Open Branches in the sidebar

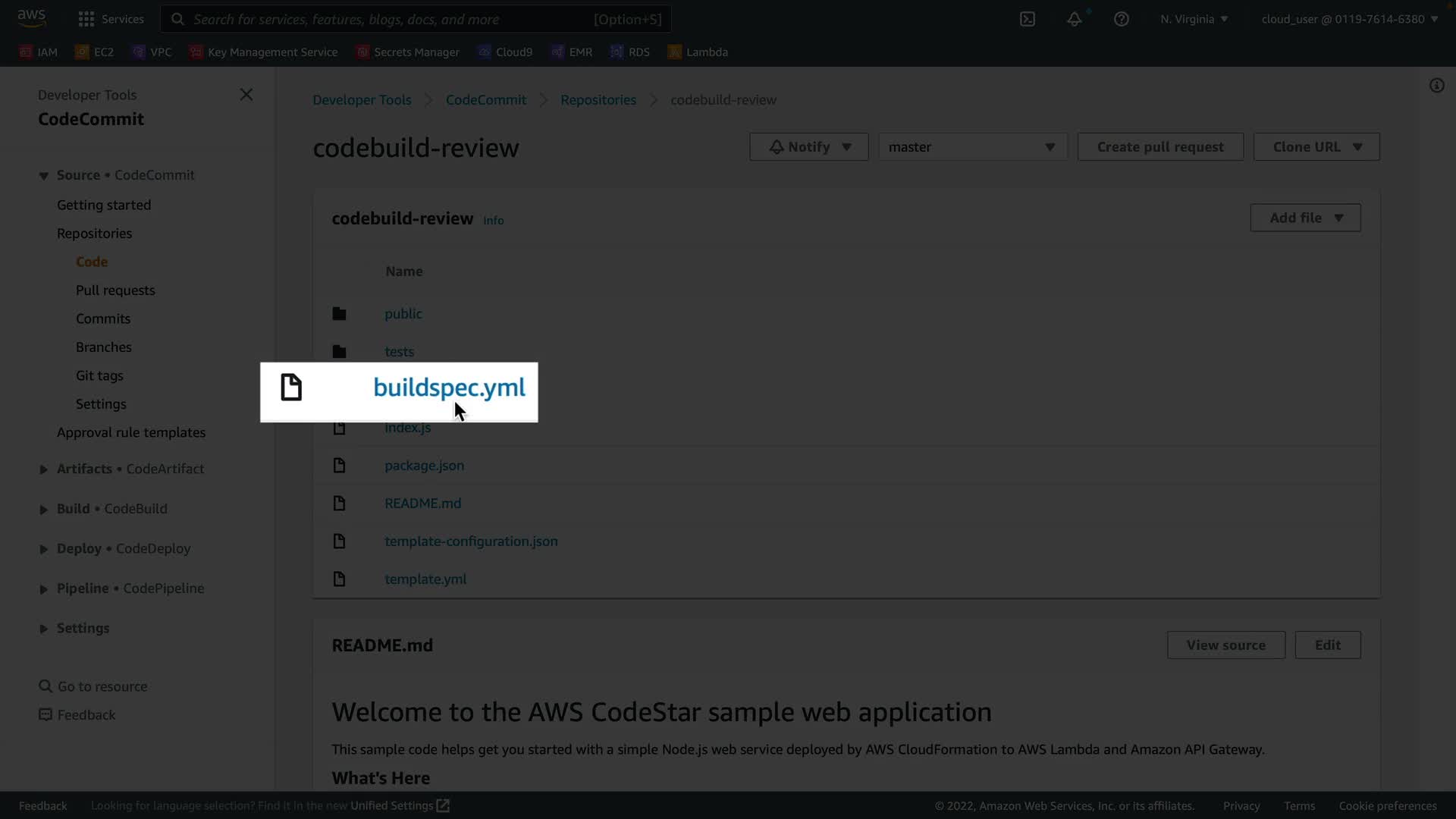[x=104, y=347]
